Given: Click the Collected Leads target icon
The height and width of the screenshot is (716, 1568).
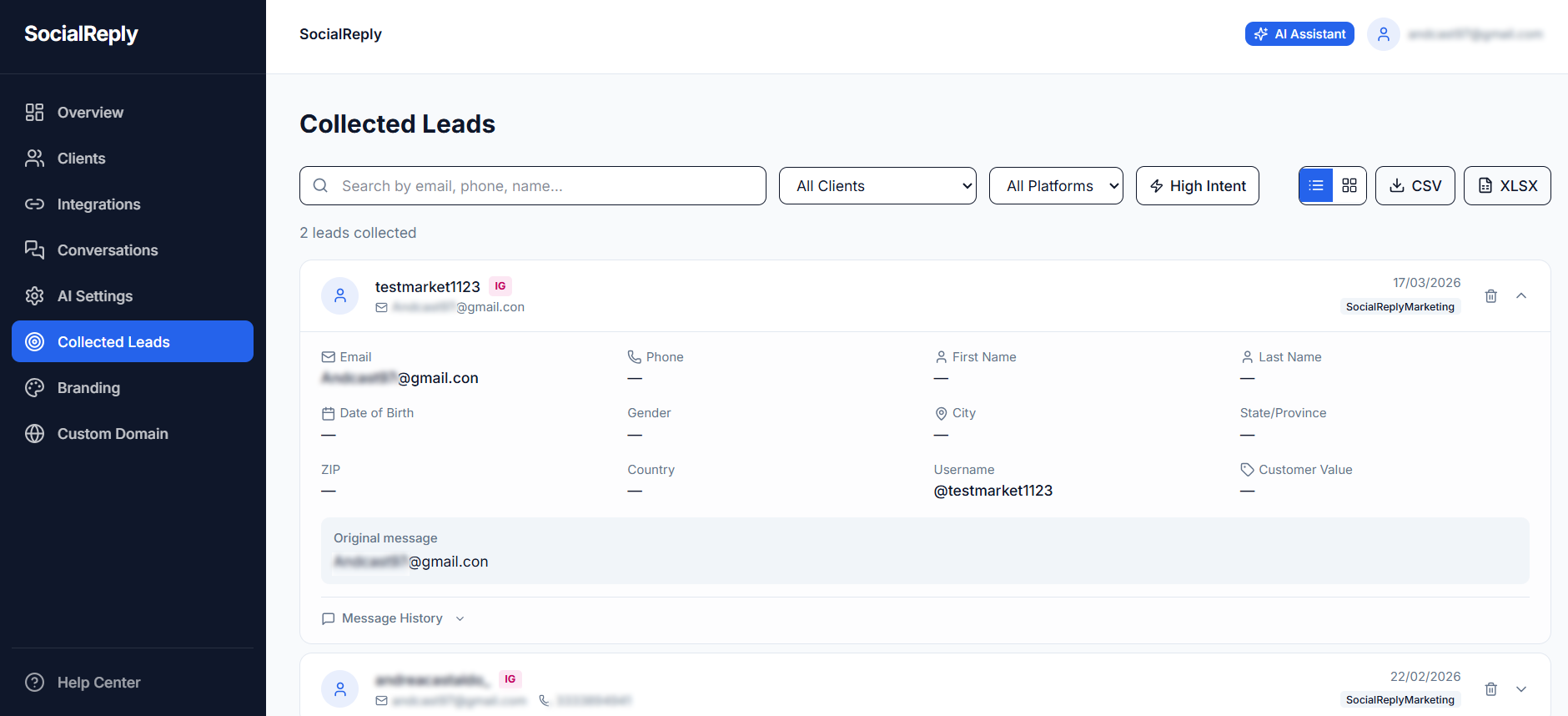Looking at the screenshot, I should click(34, 341).
